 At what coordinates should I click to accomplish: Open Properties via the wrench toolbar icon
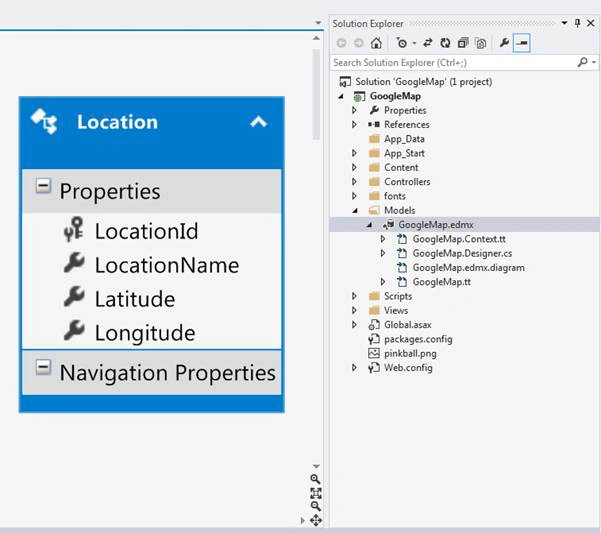click(504, 43)
